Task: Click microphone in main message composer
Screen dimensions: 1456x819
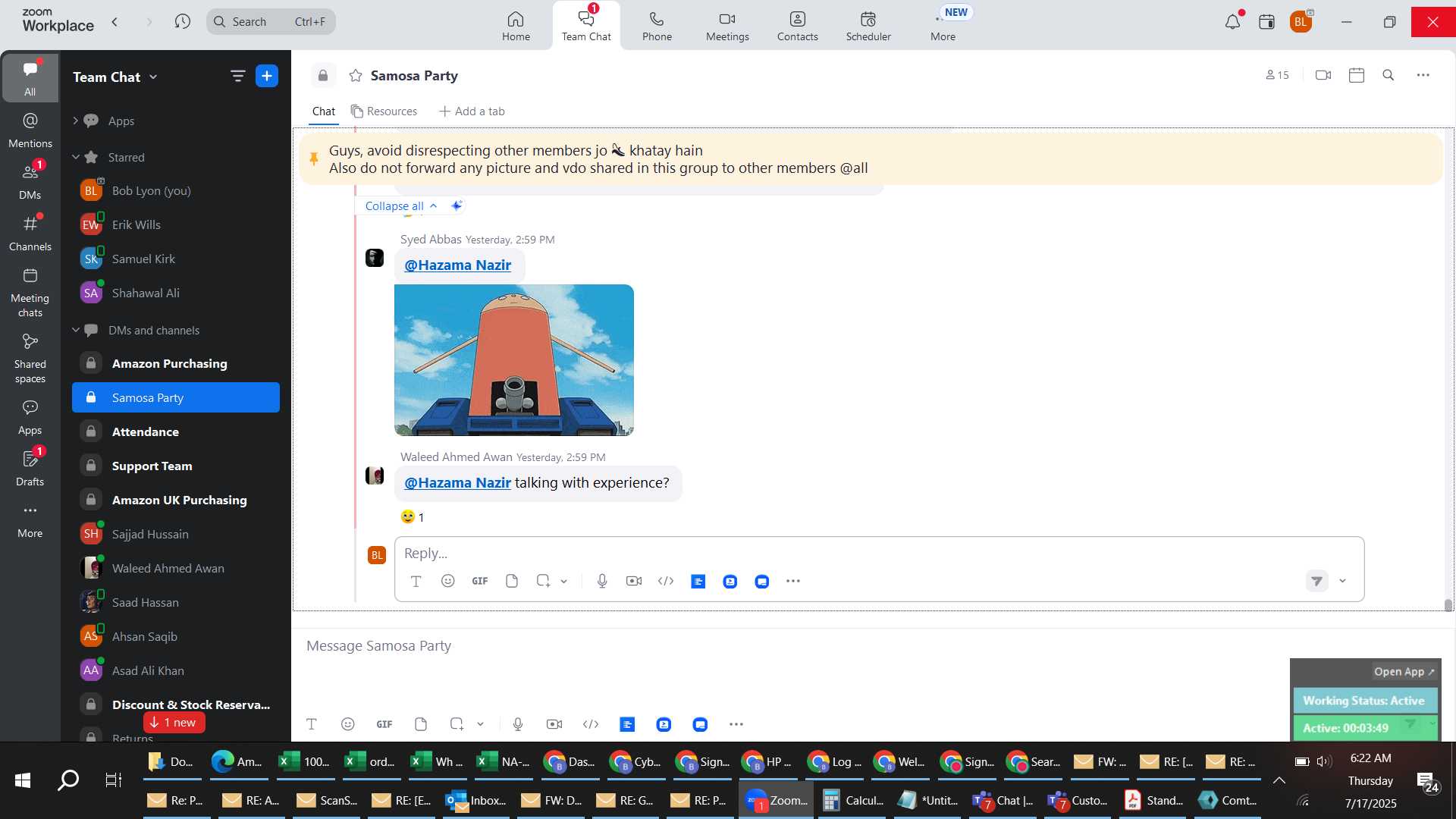Action: tap(518, 724)
